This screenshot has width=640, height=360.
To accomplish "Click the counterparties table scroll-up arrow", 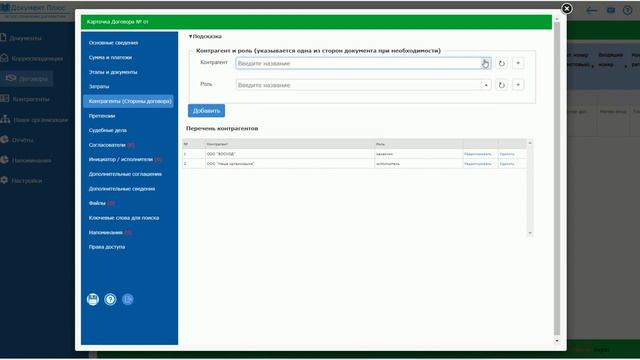I will (x=530, y=143).
